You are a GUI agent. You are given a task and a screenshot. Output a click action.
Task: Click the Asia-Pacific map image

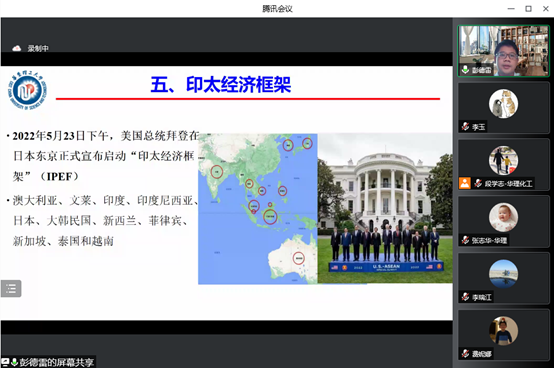tap(258, 209)
